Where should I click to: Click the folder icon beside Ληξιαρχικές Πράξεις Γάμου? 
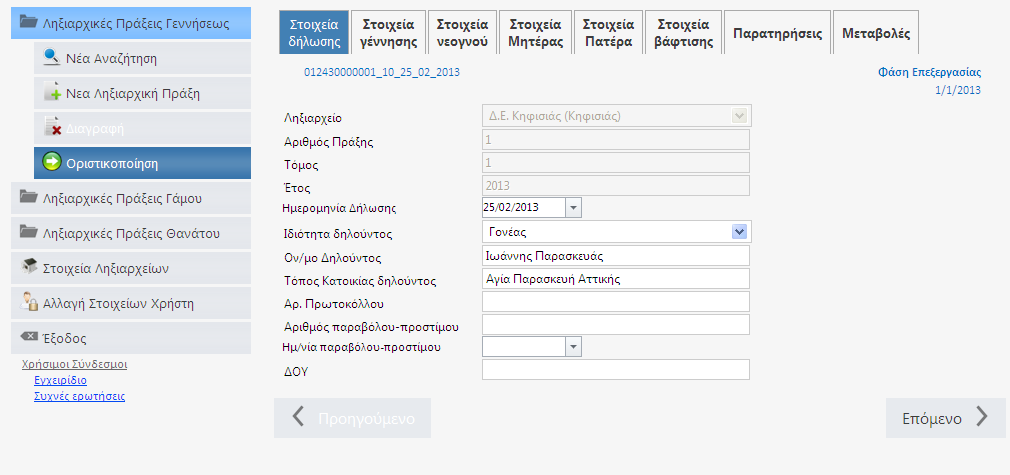28,198
